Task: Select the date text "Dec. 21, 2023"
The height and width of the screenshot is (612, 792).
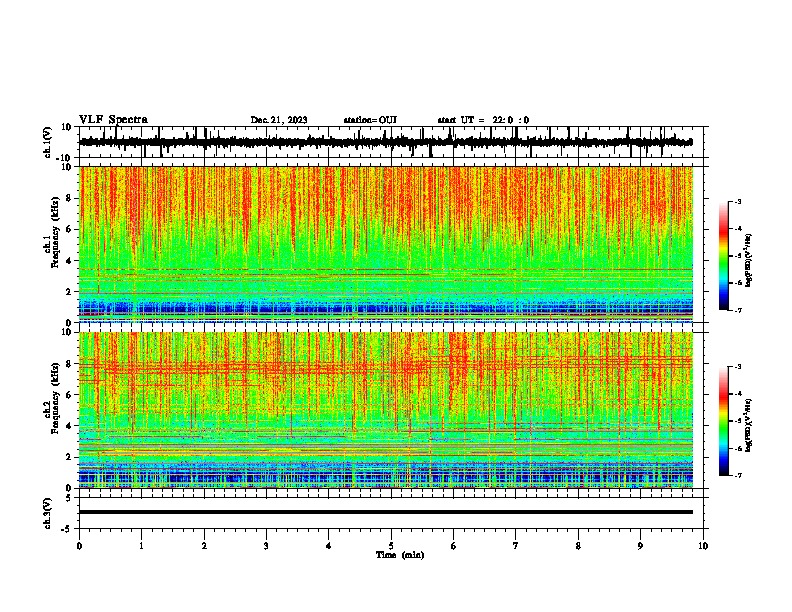Action: coord(279,120)
